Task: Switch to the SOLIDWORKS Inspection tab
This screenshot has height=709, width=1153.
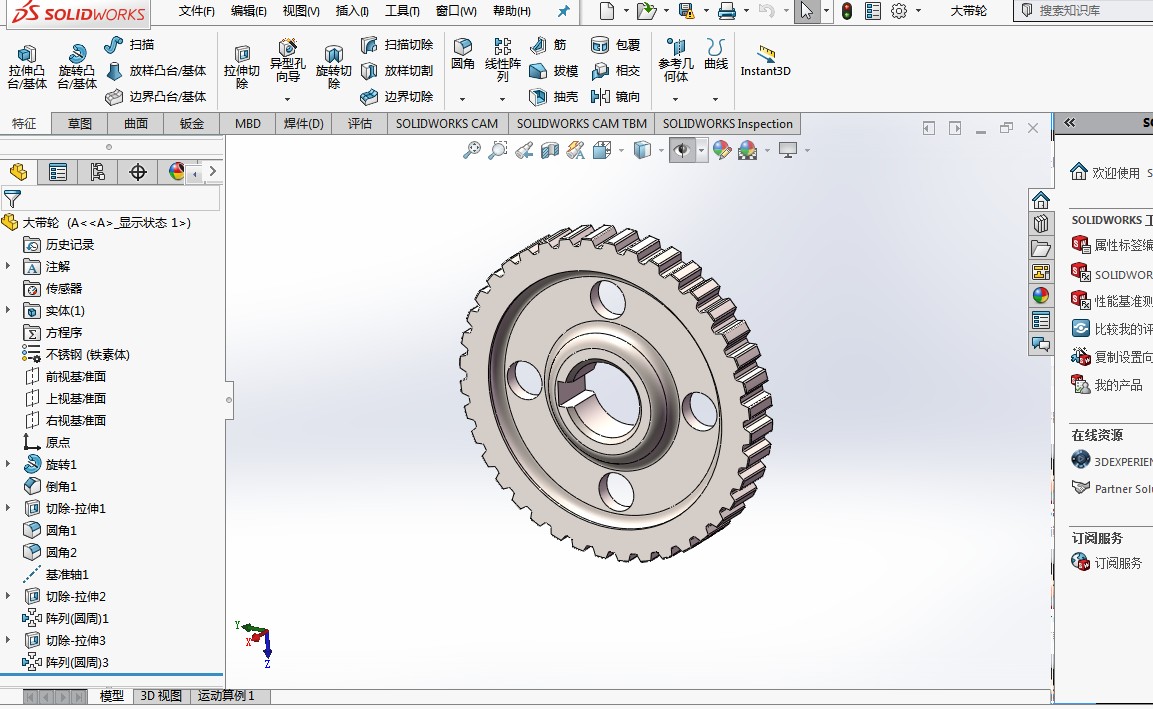Action: click(x=728, y=124)
